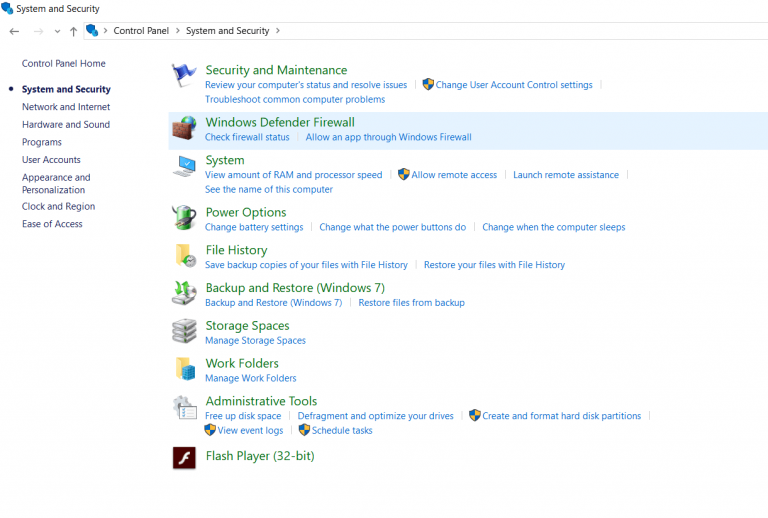Open the System heading link
The width and height of the screenshot is (768, 518).
(225, 160)
